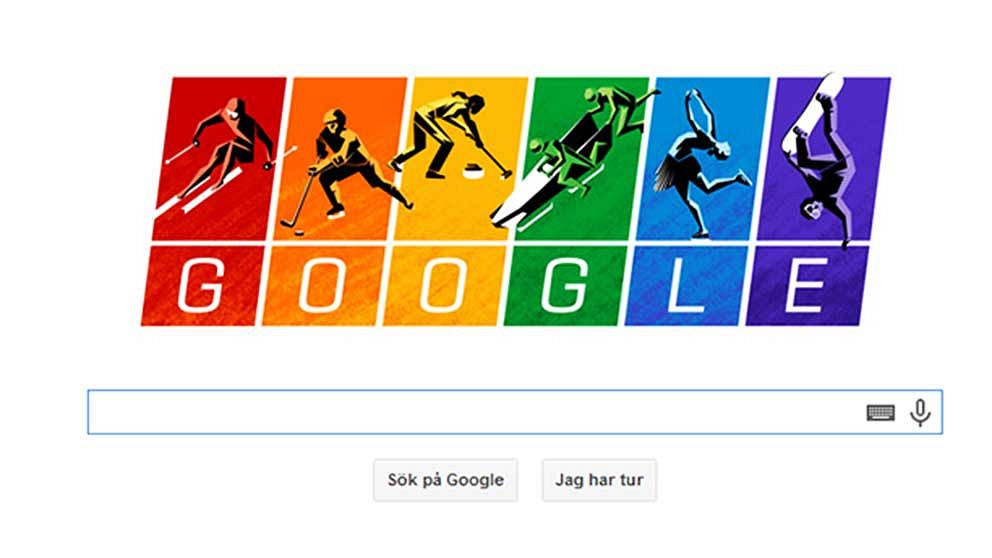
Task: Click the Jag har tur button
Action: click(x=599, y=480)
